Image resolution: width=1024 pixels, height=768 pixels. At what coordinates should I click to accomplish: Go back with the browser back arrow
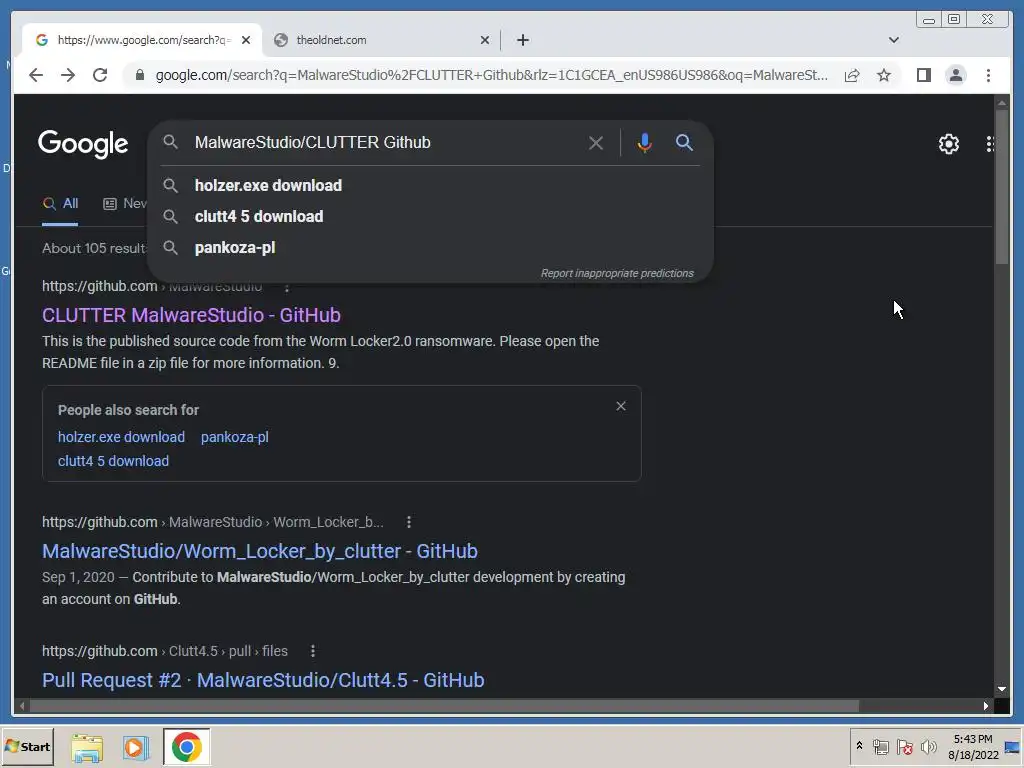[36, 75]
